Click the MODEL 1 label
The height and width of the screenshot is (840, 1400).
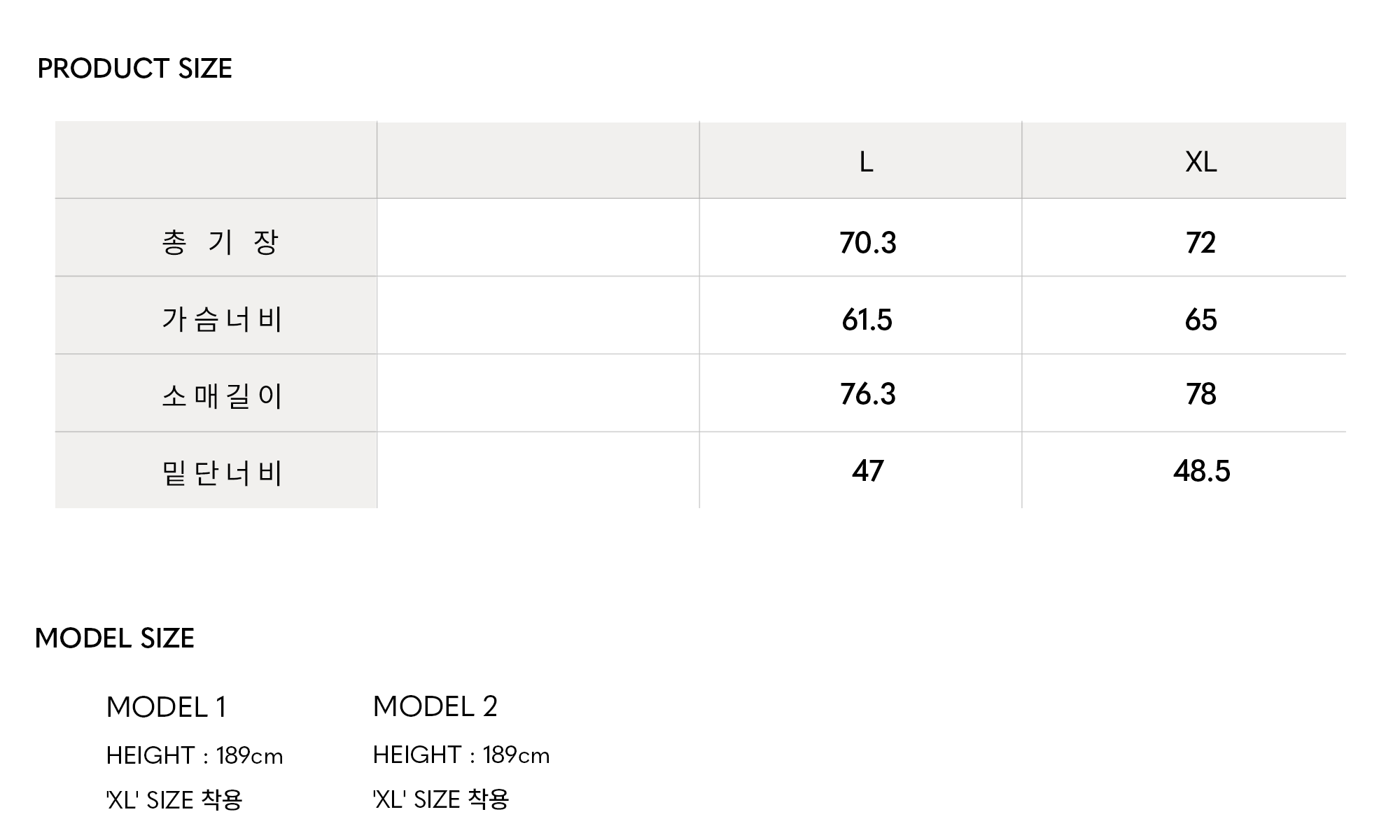click(x=167, y=707)
